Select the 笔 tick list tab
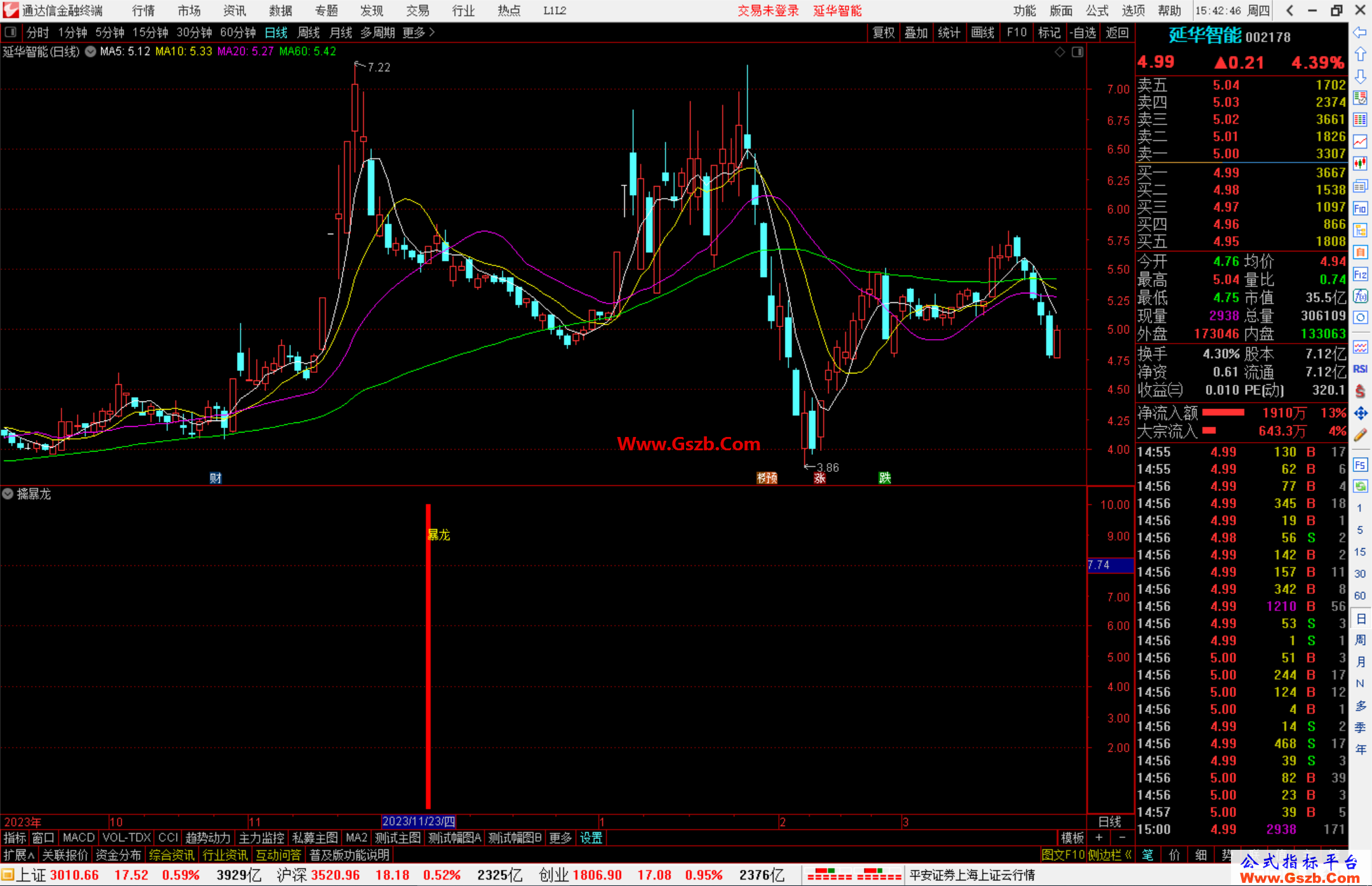Screen dimensions: 1372x886 coord(1148,855)
